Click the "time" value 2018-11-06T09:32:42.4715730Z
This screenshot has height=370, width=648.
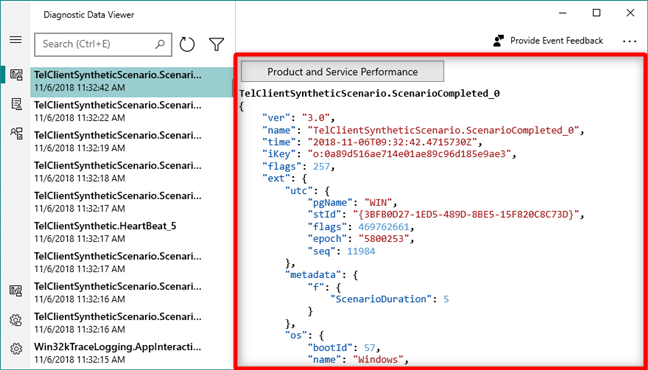(395, 142)
